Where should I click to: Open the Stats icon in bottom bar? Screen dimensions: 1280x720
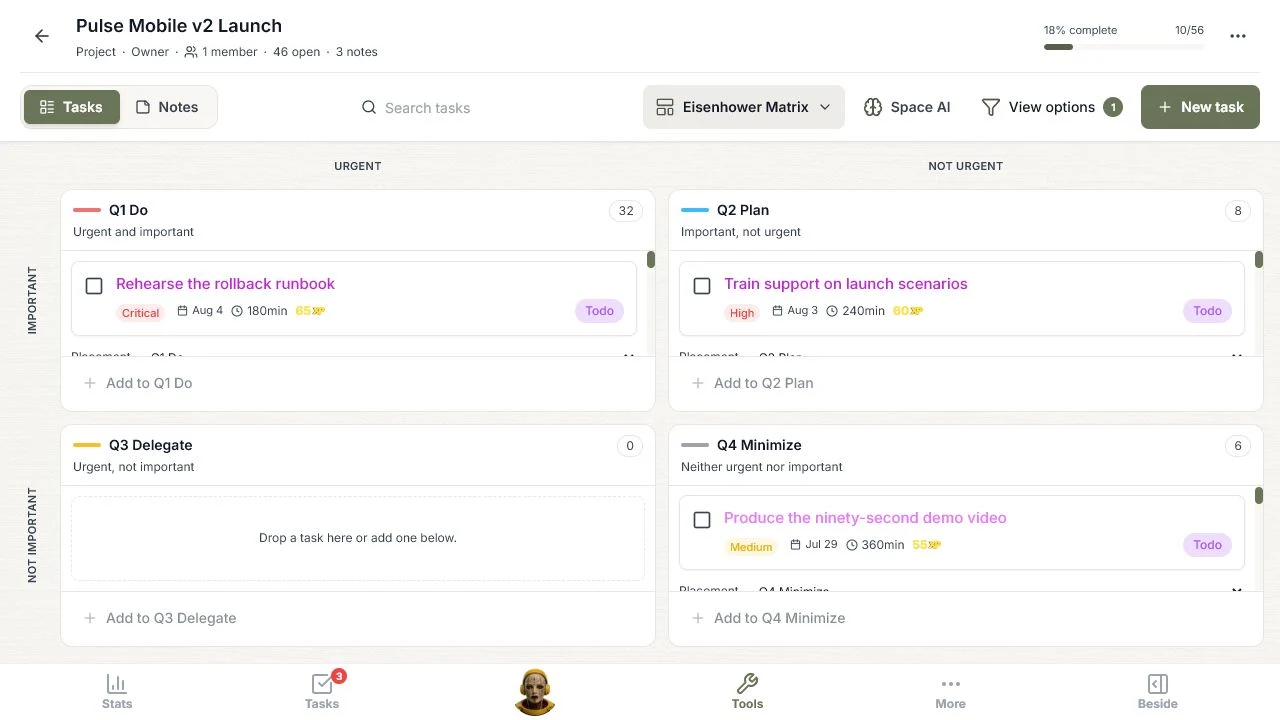pos(117,691)
